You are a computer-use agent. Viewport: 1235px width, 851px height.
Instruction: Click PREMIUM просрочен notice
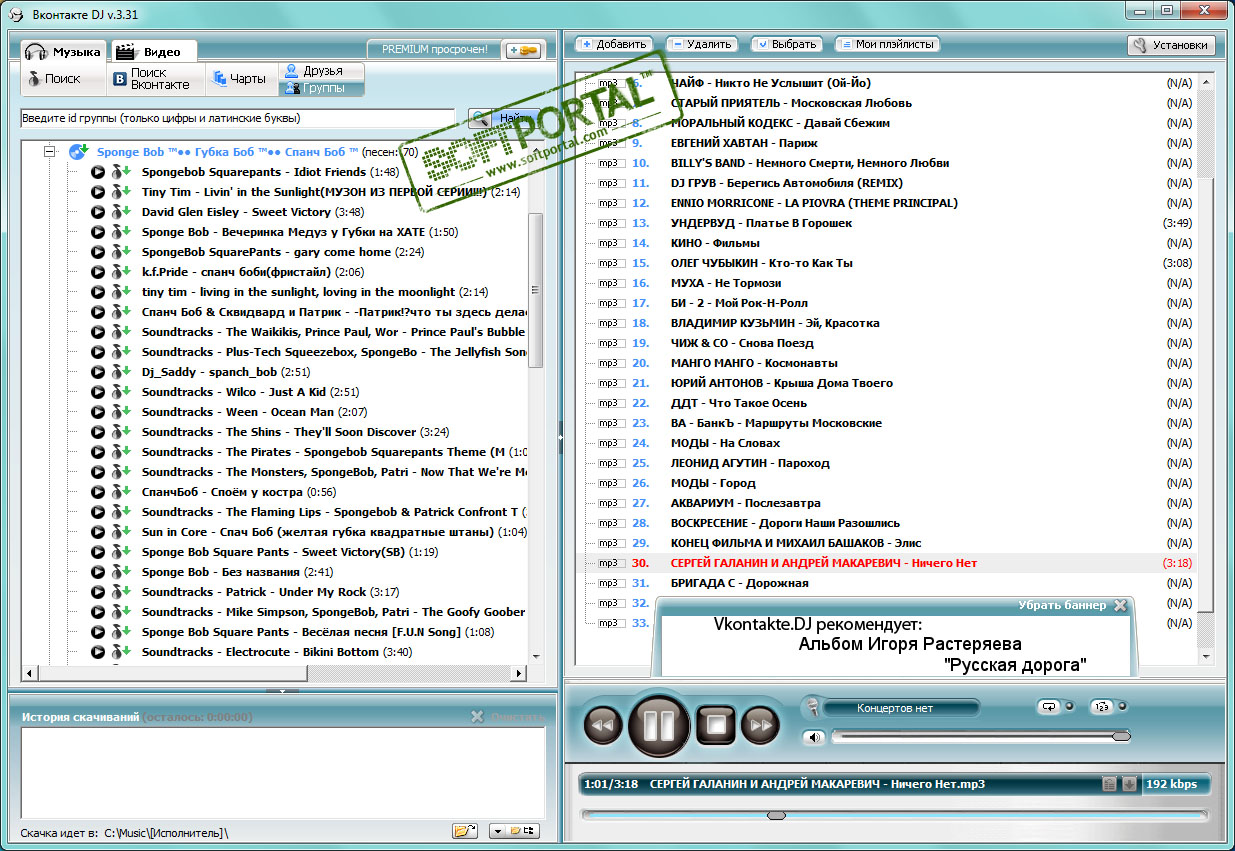point(433,49)
